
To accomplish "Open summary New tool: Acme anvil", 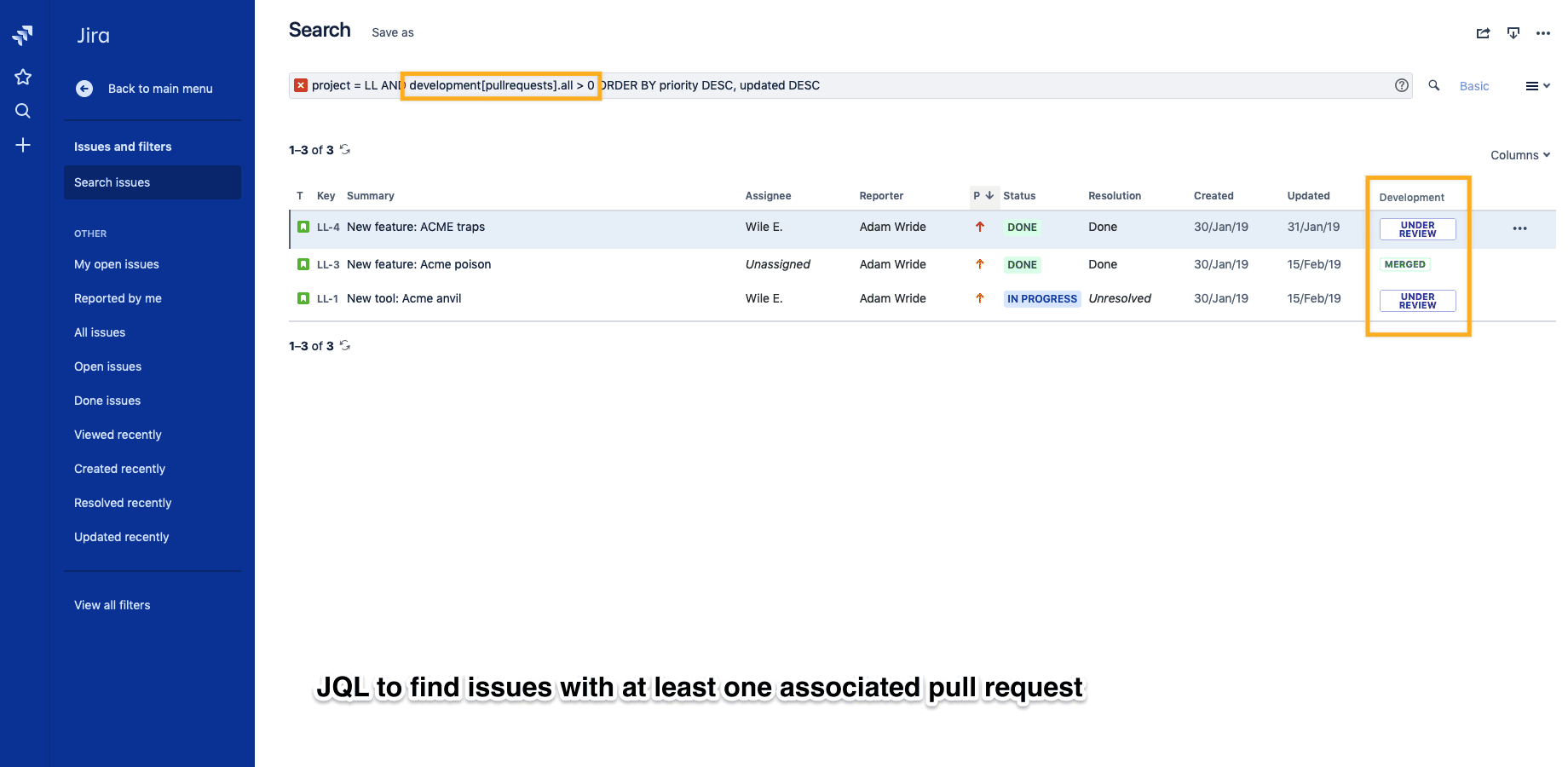I will (404, 298).
